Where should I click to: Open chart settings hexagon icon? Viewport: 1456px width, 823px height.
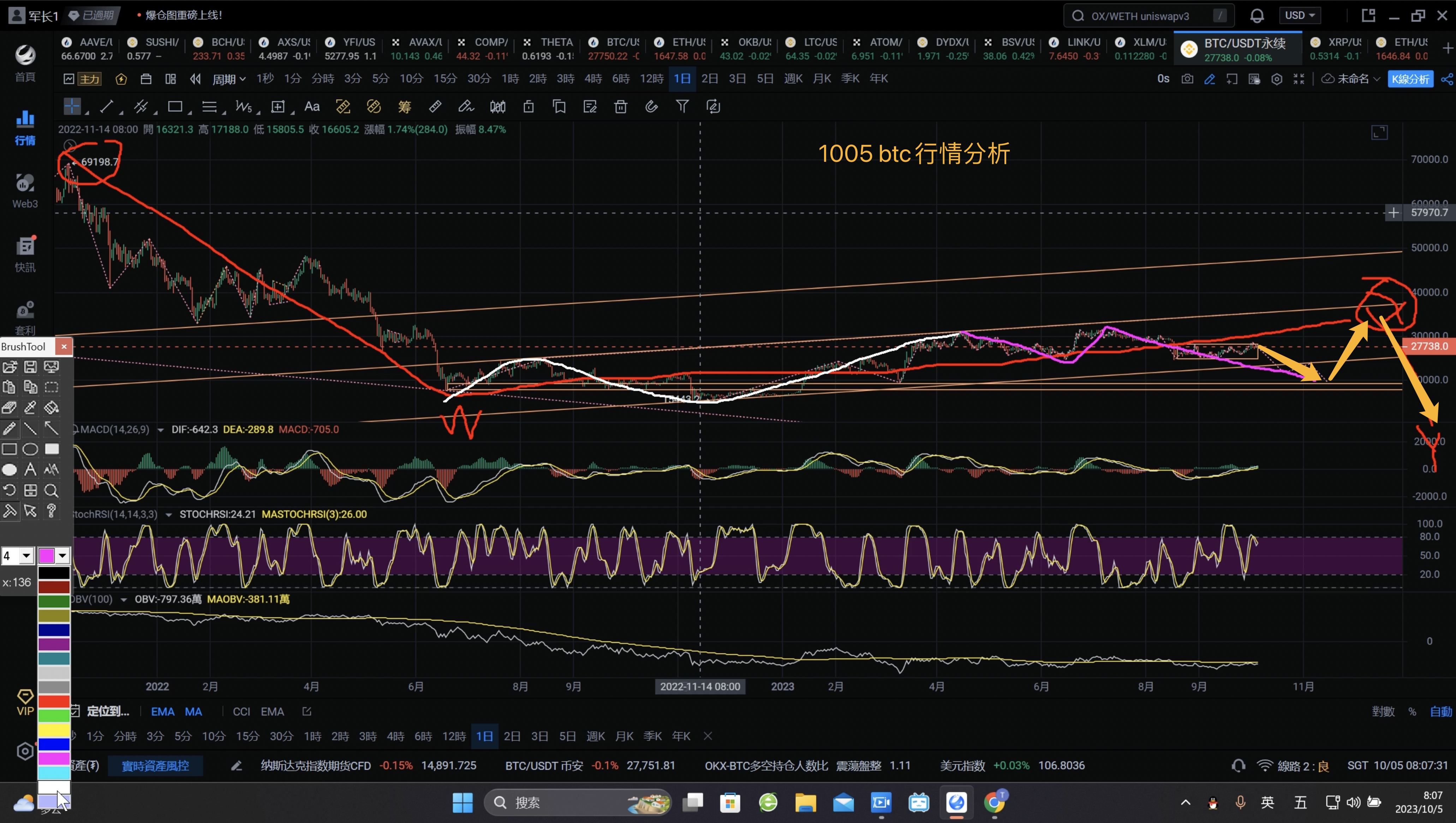[1277, 79]
